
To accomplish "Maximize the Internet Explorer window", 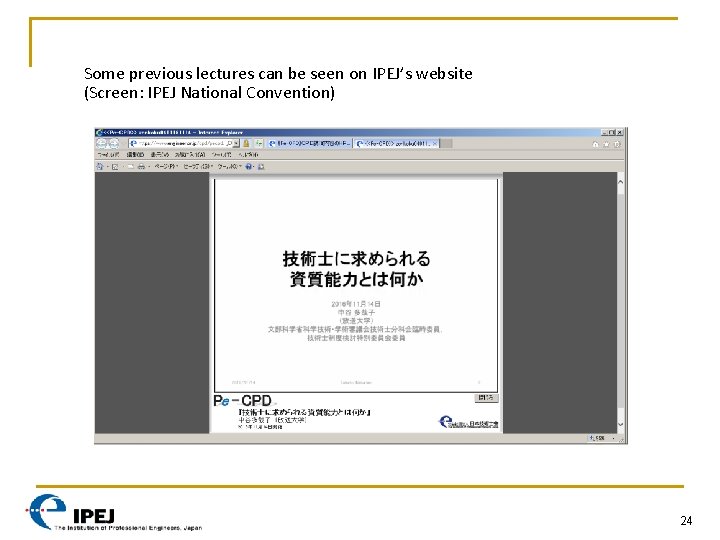I will point(612,132).
